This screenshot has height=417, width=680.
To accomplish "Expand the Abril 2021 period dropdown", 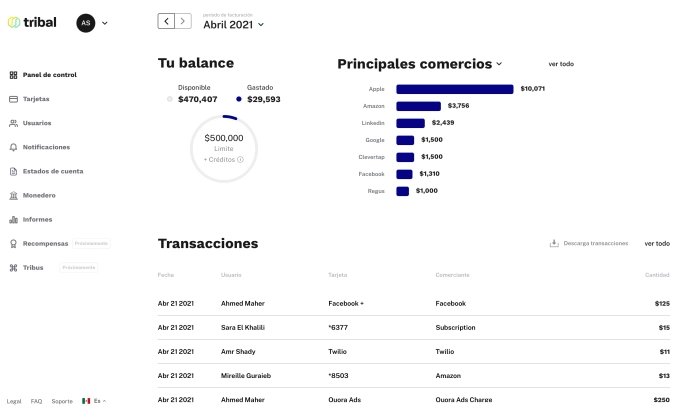I will point(261,25).
